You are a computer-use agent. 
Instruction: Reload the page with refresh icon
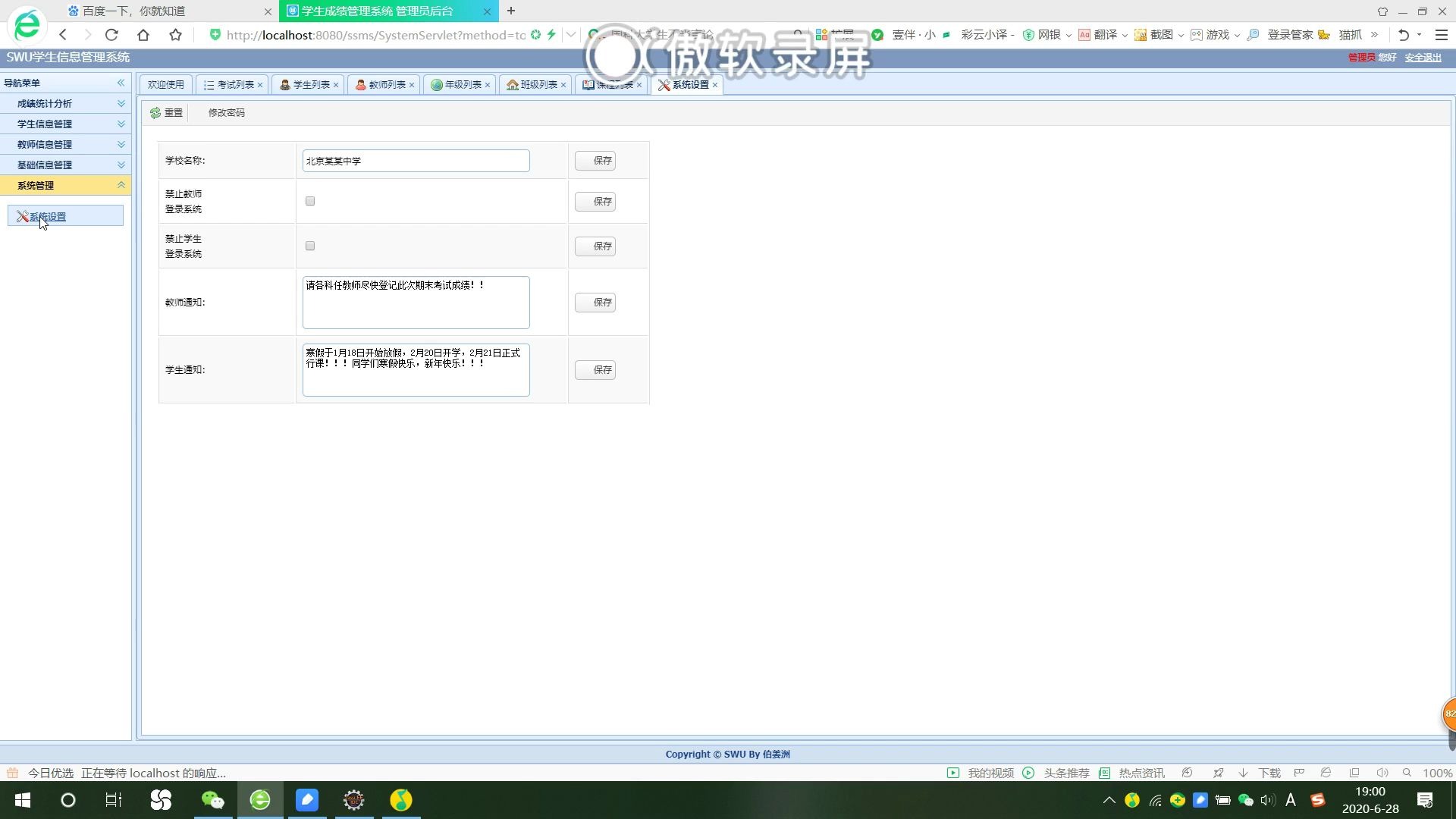[111, 35]
